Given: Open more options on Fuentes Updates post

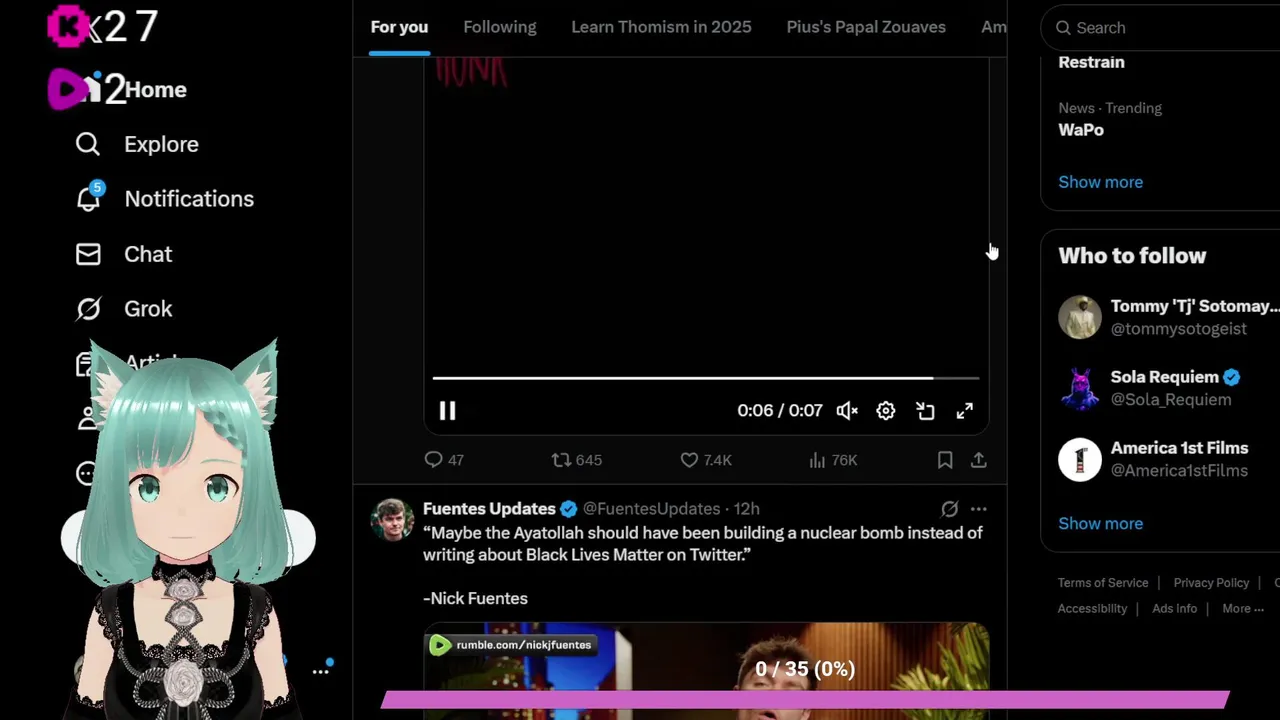Looking at the screenshot, I should click(979, 509).
